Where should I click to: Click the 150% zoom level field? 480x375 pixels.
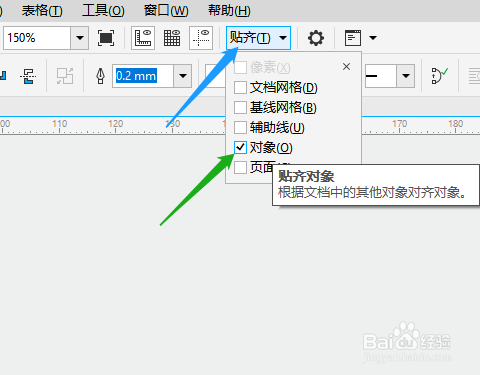tap(37, 38)
